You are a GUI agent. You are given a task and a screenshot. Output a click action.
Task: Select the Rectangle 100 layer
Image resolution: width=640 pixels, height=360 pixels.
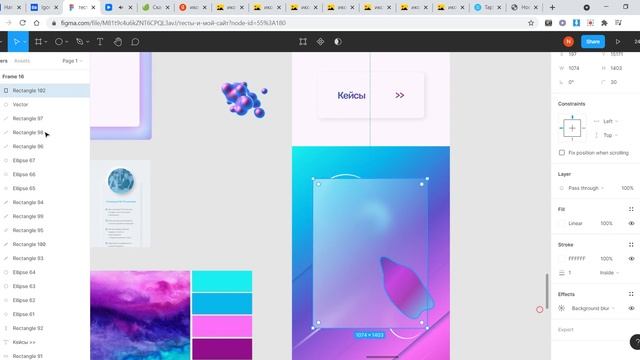point(45,244)
